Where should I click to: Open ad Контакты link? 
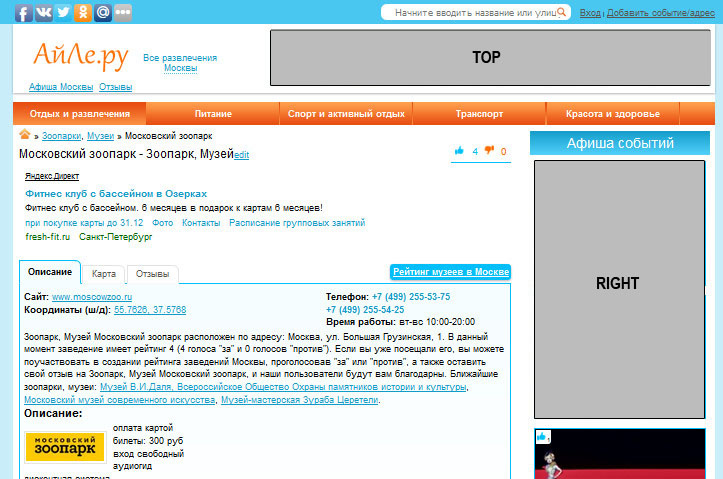tap(201, 223)
